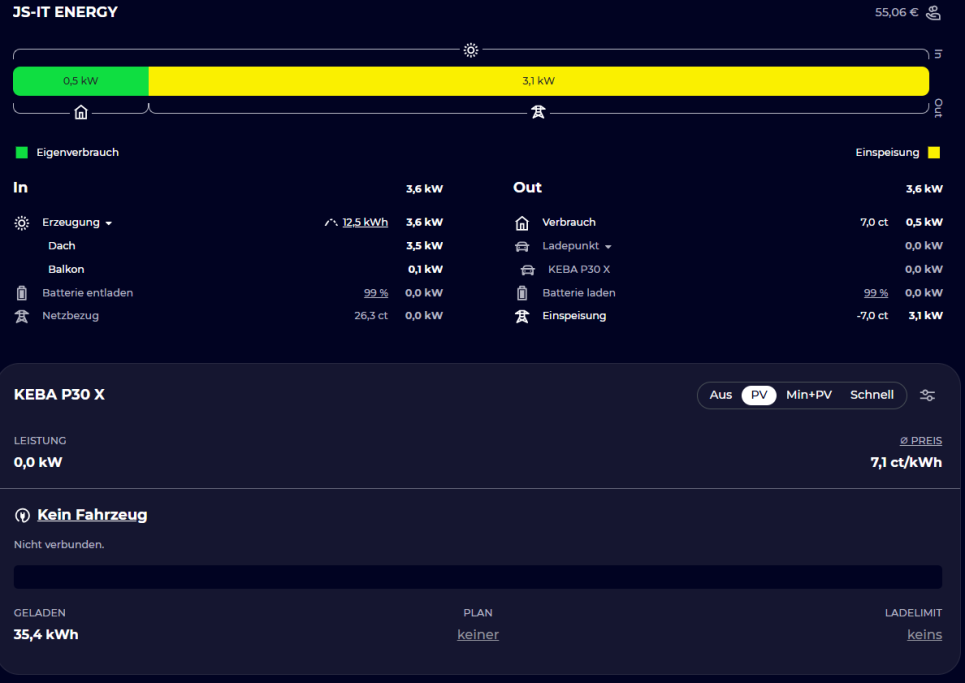Select charging mode Aus

click(721, 395)
